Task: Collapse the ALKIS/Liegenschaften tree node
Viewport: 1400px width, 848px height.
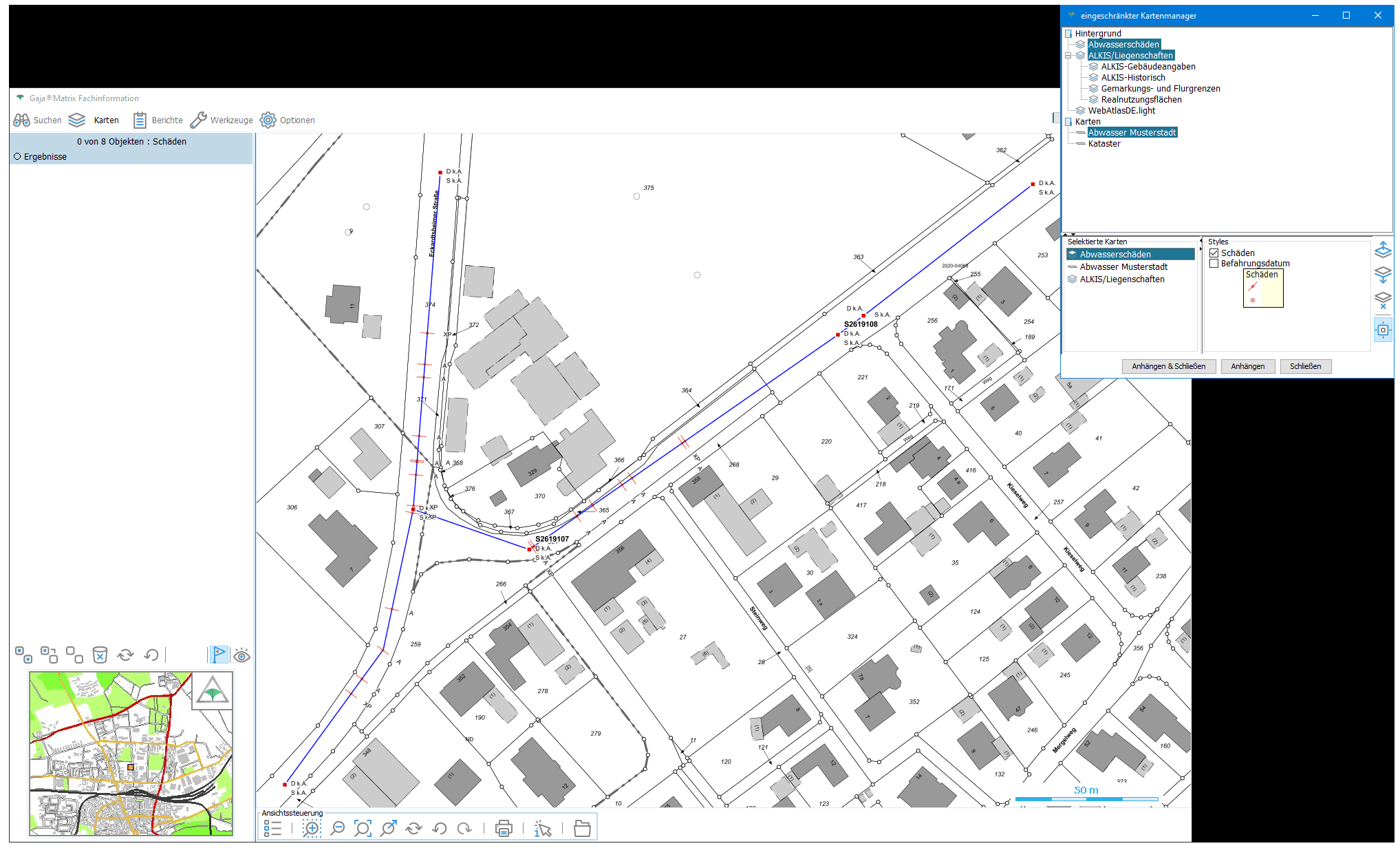Action: [x=1068, y=56]
